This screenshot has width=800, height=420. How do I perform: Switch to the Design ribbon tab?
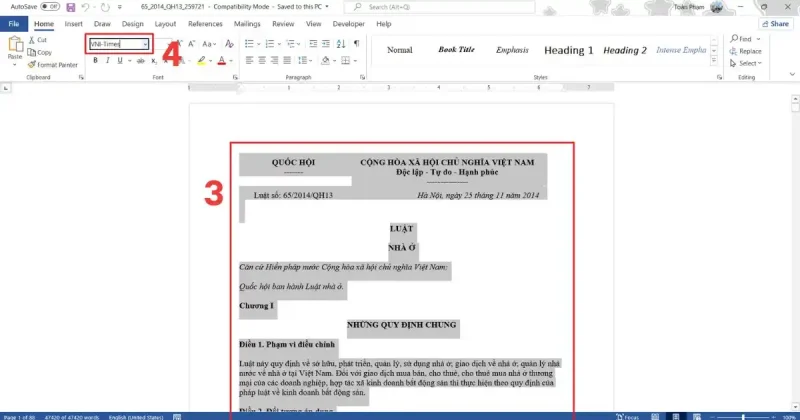[132, 24]
